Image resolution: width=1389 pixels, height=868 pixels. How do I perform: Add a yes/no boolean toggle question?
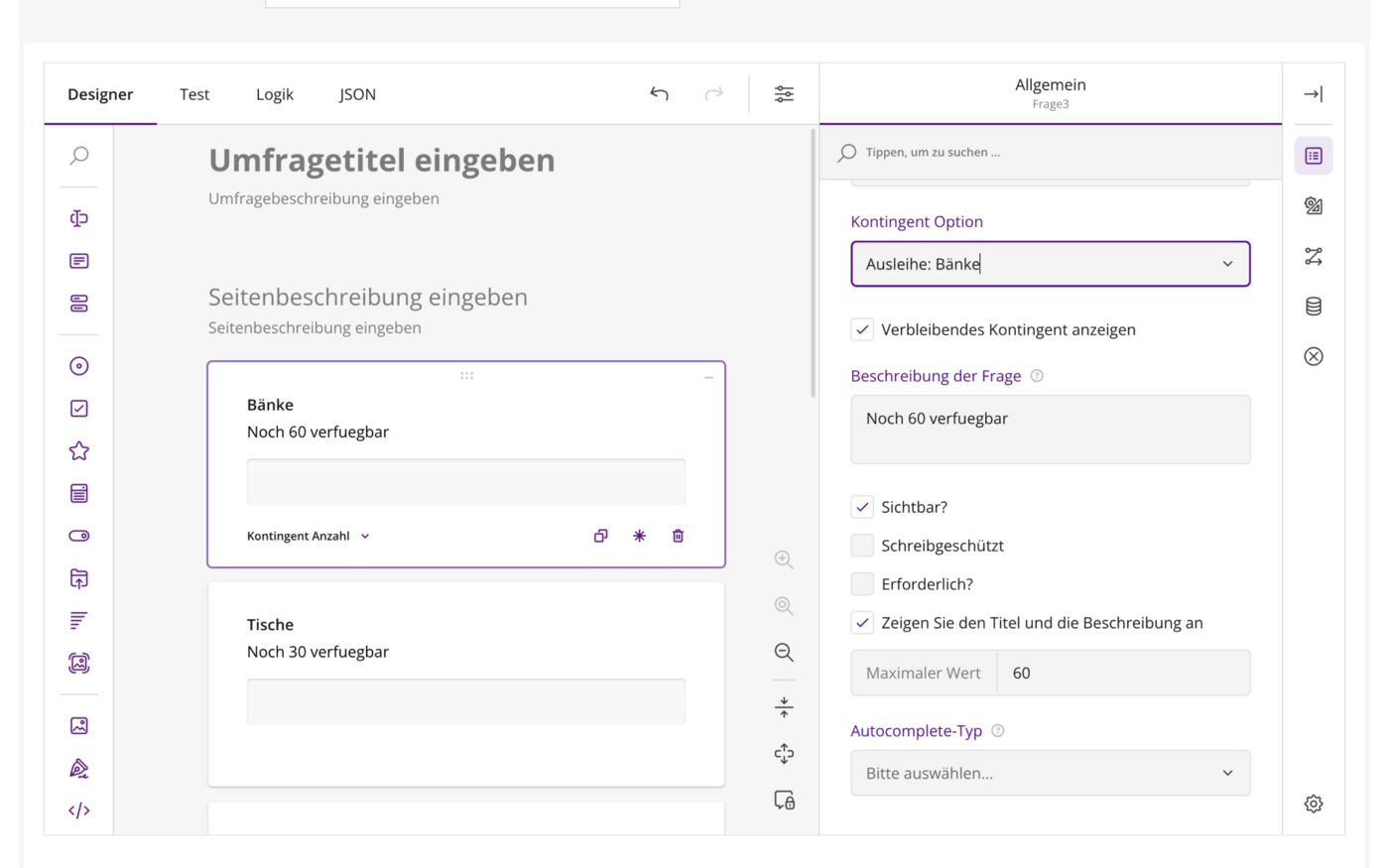tap(79, 536)
